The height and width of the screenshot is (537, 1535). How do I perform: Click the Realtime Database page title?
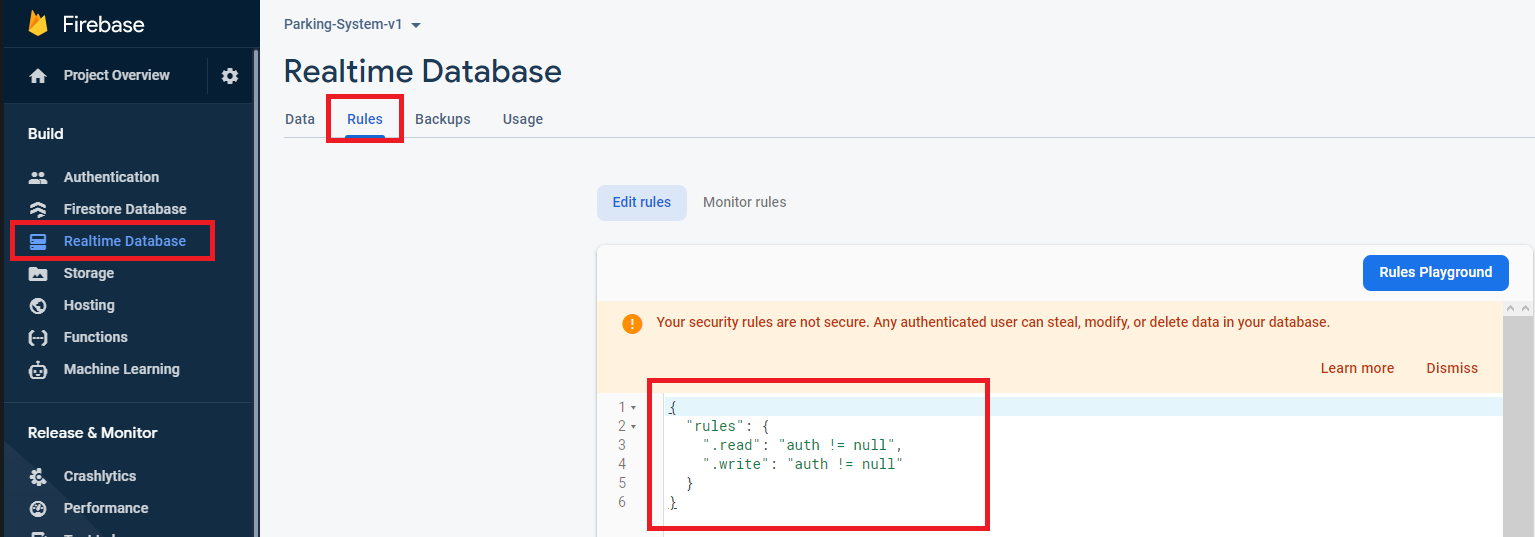[x=423, y=72]
